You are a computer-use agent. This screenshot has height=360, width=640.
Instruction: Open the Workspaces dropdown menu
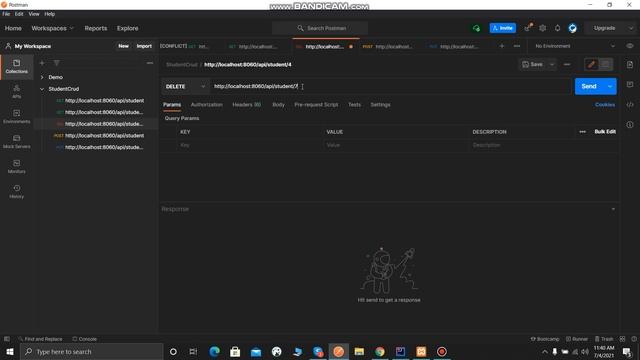[52, 28]
